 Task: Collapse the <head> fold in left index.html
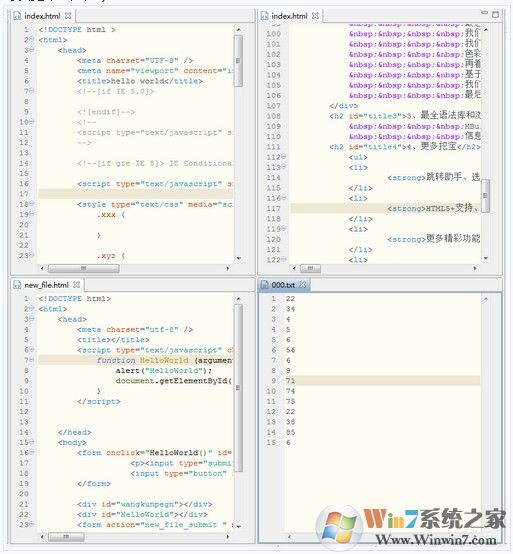coord(31,50)
